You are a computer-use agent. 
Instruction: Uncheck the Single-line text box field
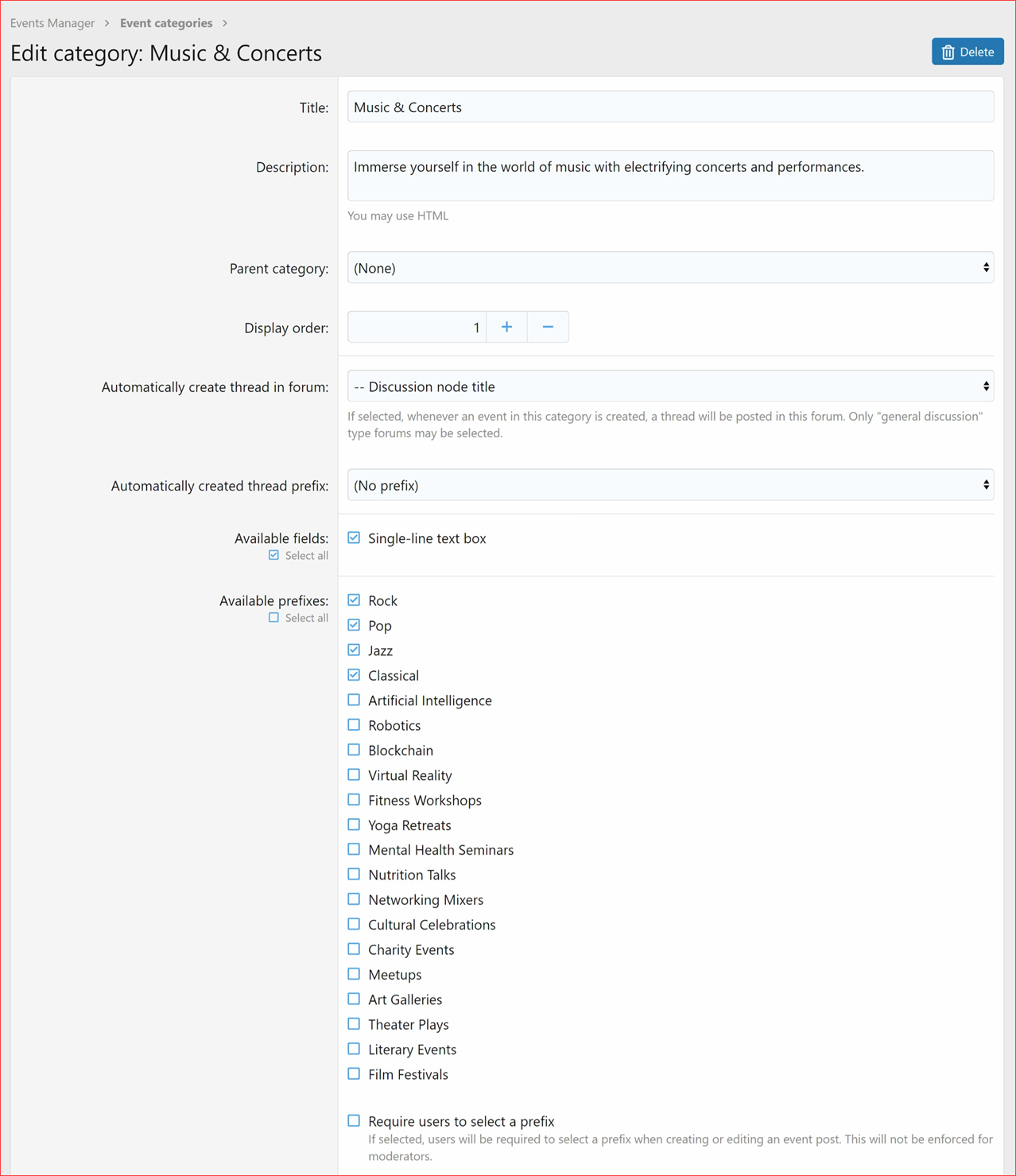coord(354,537)
